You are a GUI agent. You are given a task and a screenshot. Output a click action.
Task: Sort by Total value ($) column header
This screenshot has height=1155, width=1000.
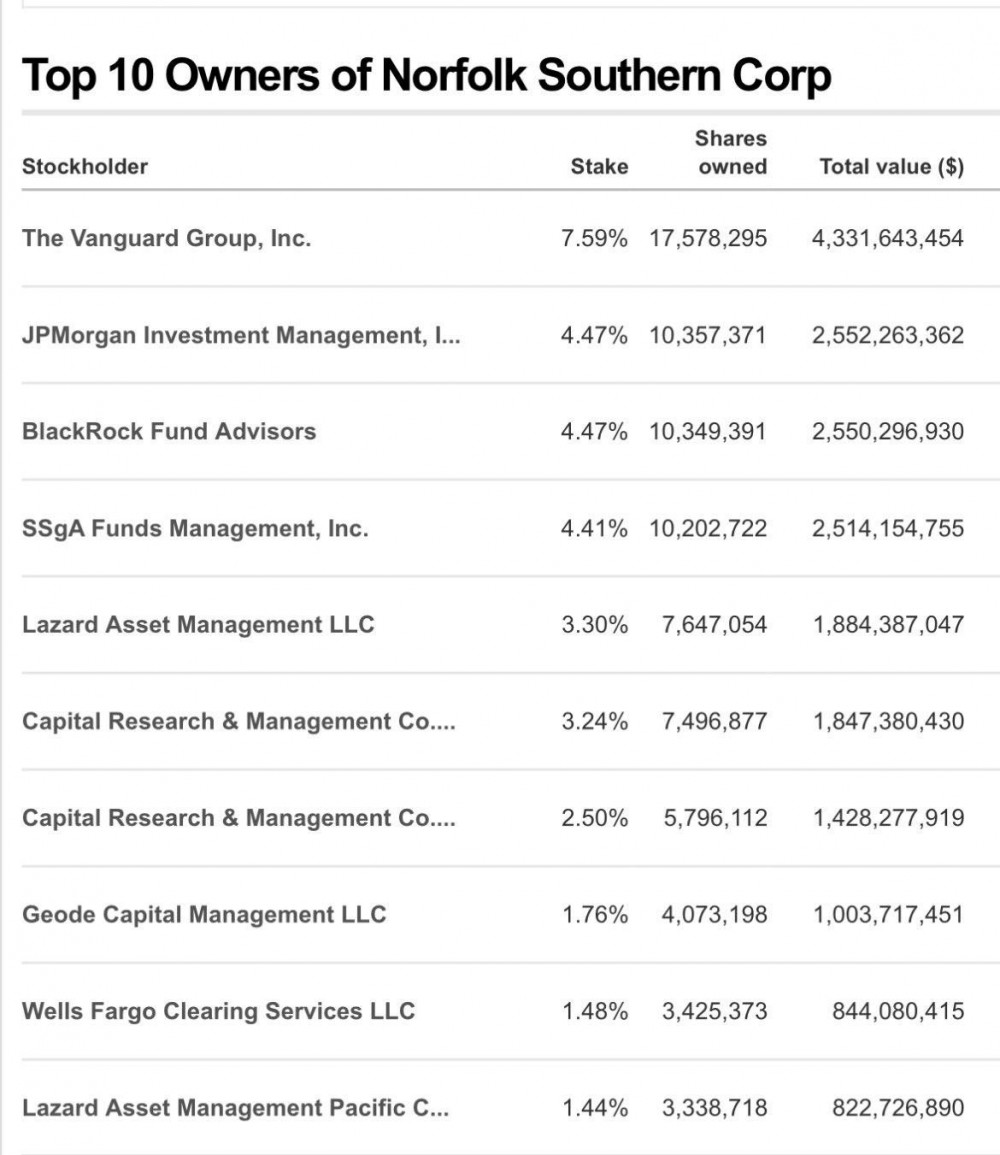(892, 166)
